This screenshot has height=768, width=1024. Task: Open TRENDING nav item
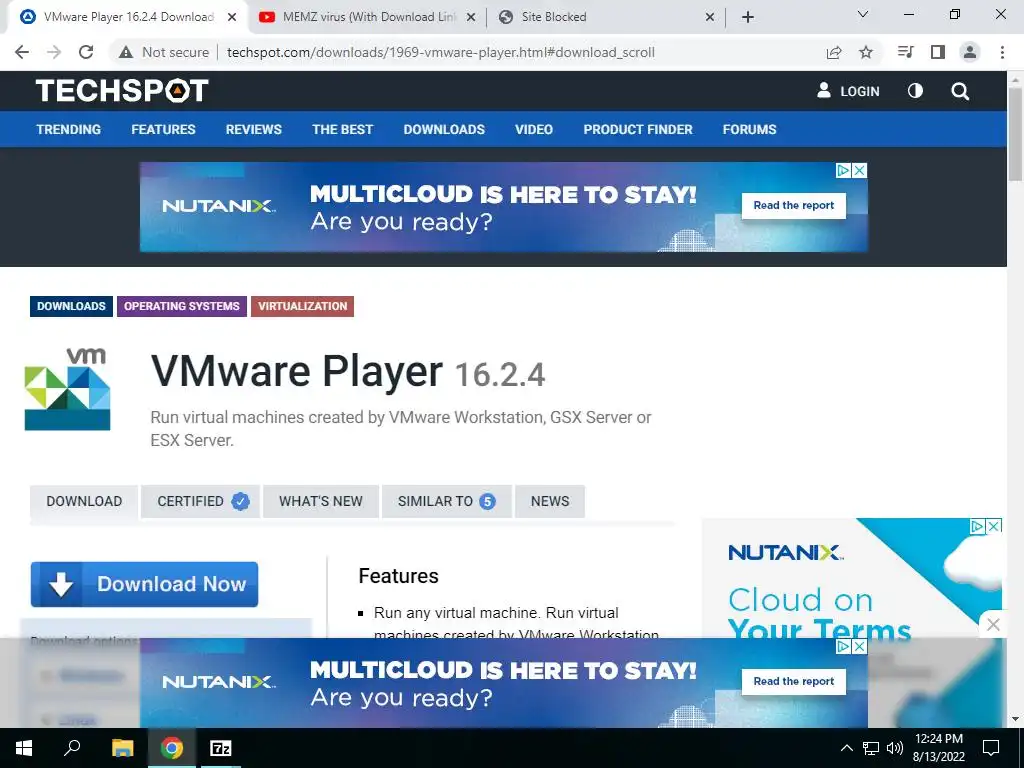pyautogui.click(x=69, y=129)
